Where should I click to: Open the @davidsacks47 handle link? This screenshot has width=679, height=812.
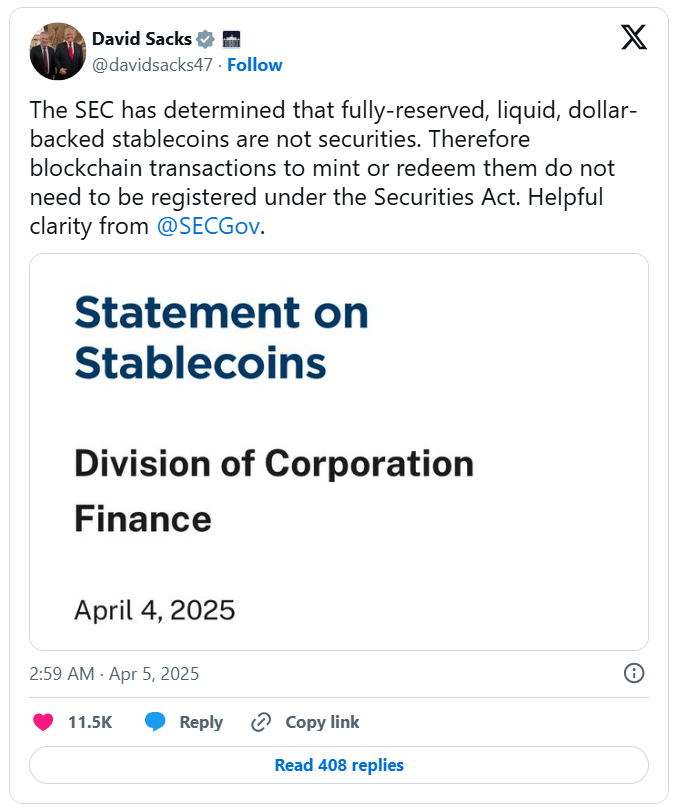click(x=154, y=65)
